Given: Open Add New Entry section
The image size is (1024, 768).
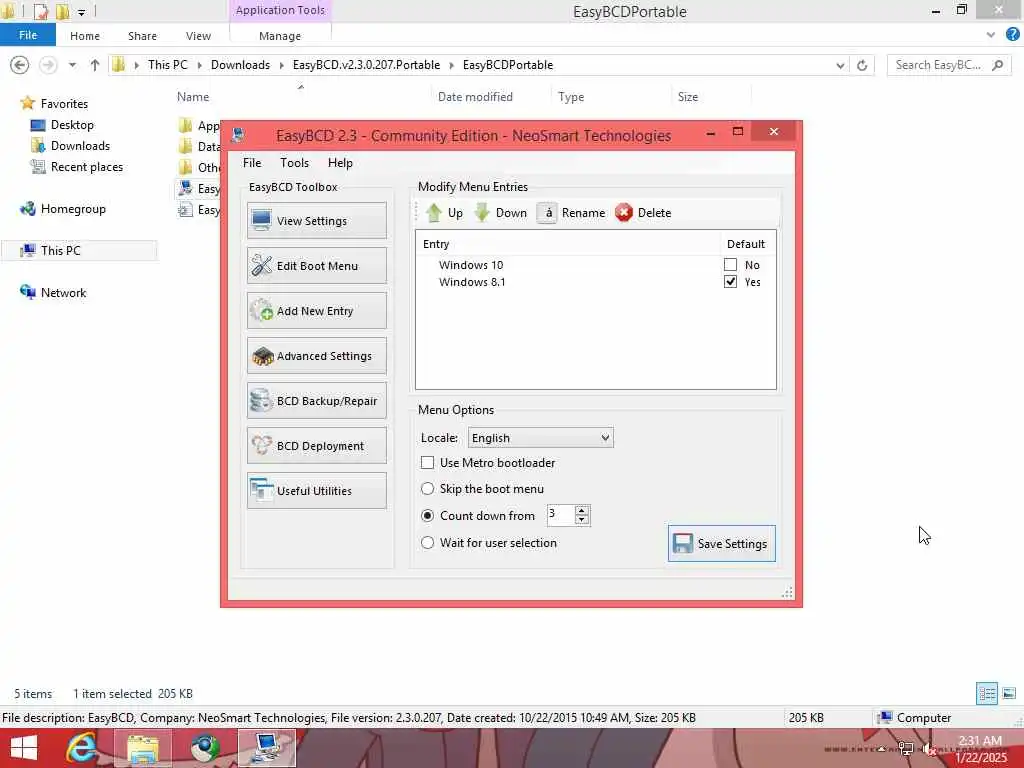Looking at the screenshot, I should (317, 311).
